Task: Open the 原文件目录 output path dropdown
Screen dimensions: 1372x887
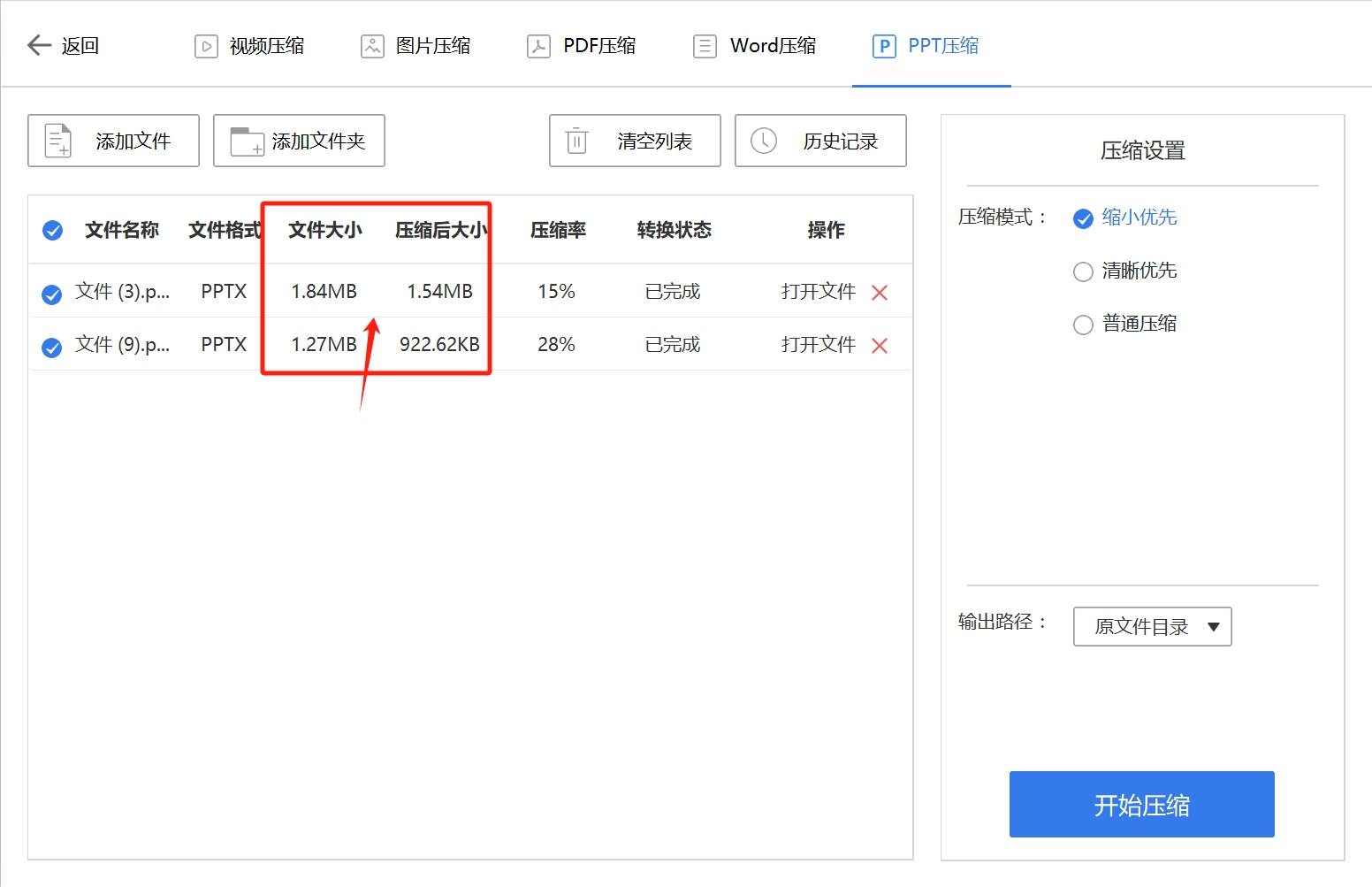Action: point(1153,626)
